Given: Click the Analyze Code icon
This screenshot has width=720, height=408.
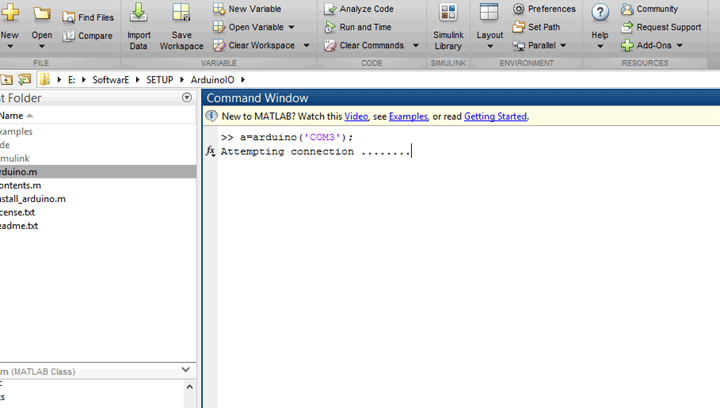Looking at the screenshot, I should pyautogui.click(x=331, y=9).
